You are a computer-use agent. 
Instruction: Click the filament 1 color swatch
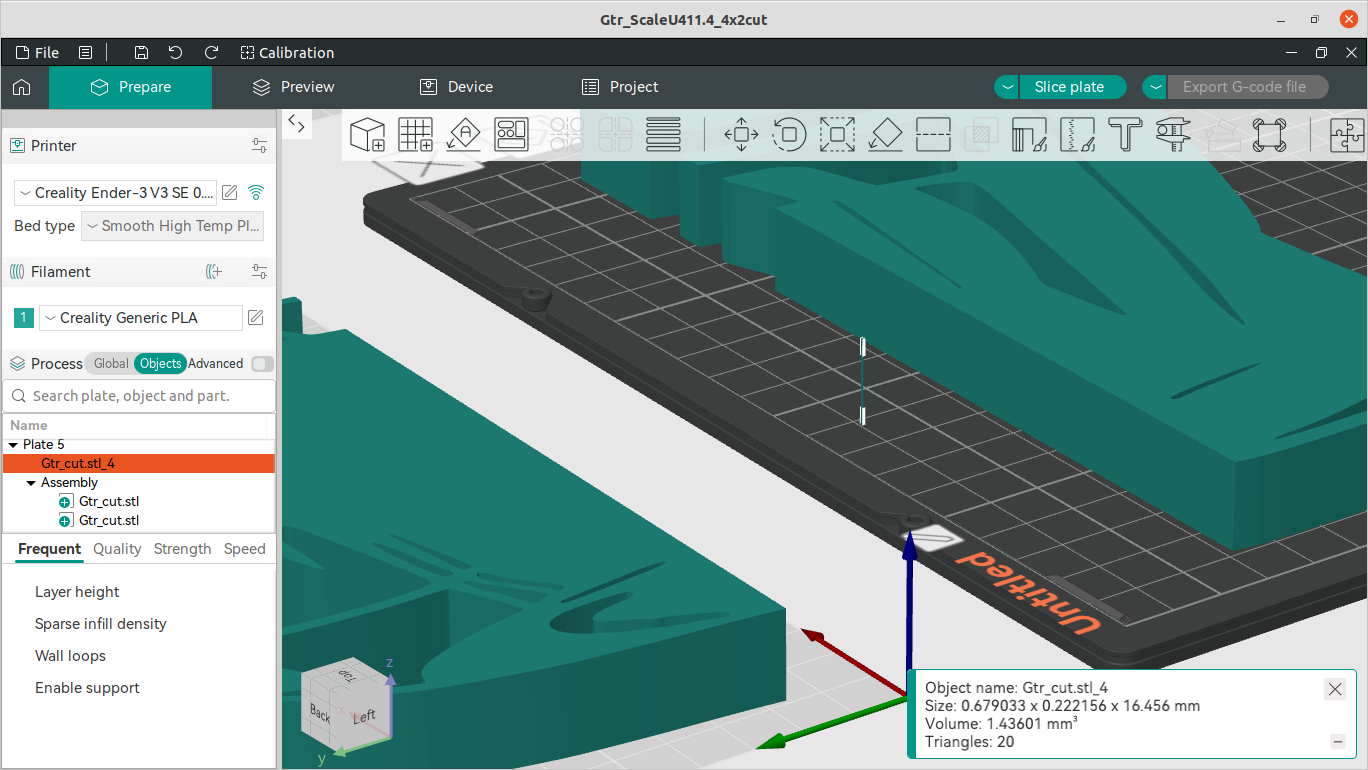click(24, 318)
